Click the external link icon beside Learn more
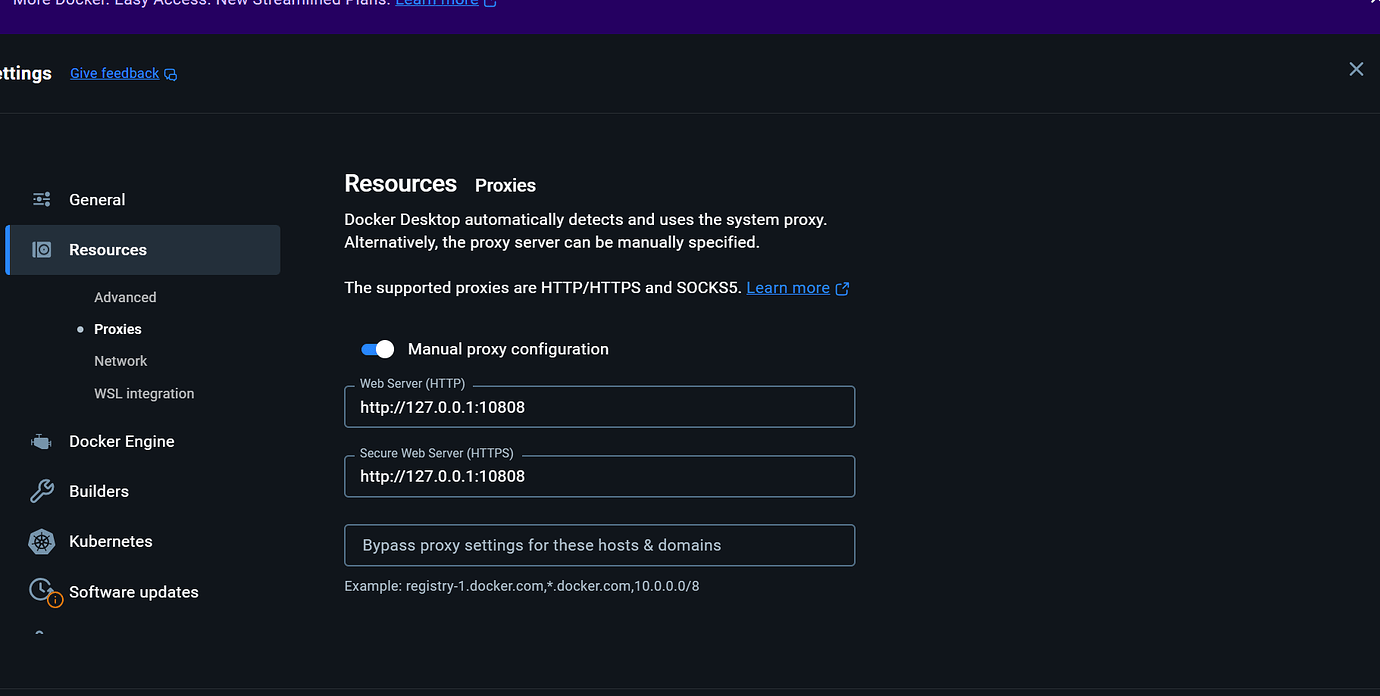 [842, 289]
